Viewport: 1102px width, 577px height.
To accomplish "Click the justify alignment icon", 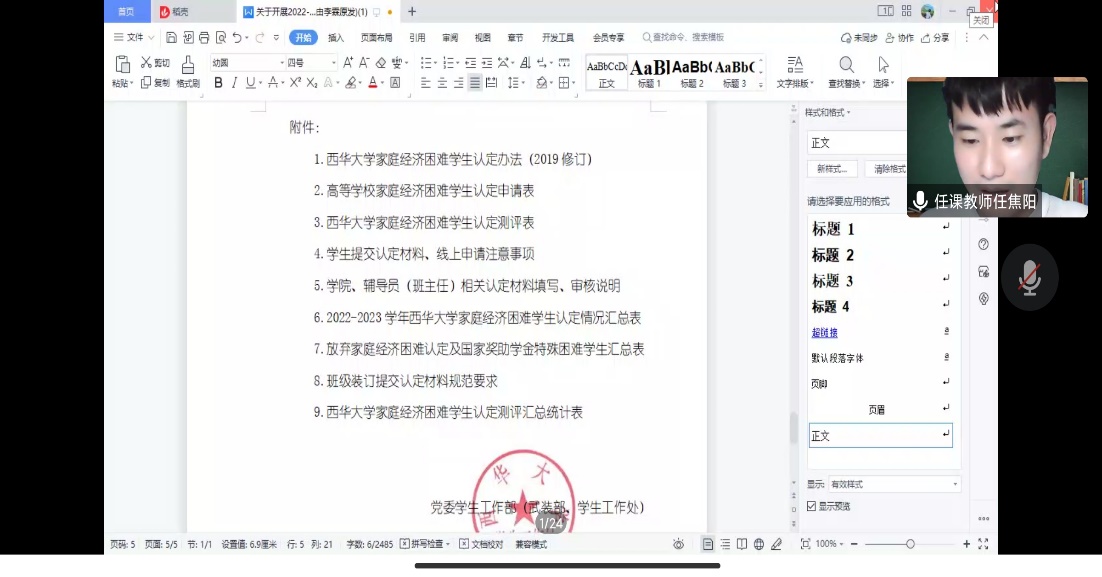I will [x=475, y=83].
